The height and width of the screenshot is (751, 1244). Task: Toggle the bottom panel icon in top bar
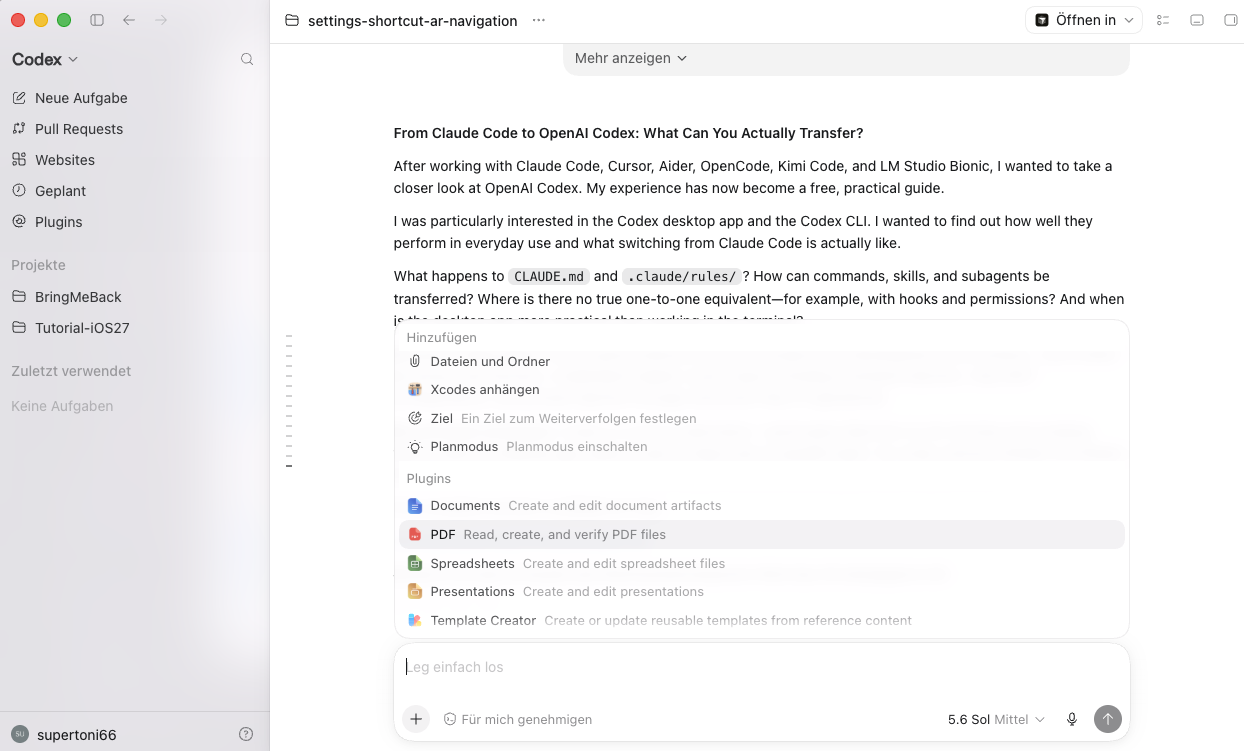click(x=1197, y=20)
